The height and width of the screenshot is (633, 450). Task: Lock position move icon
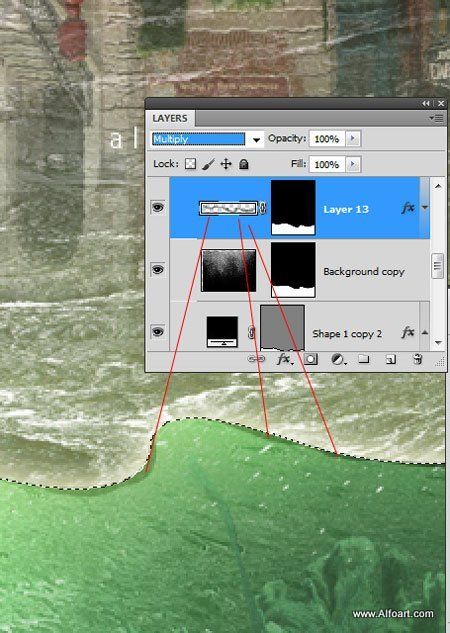[x=226, y=164]
